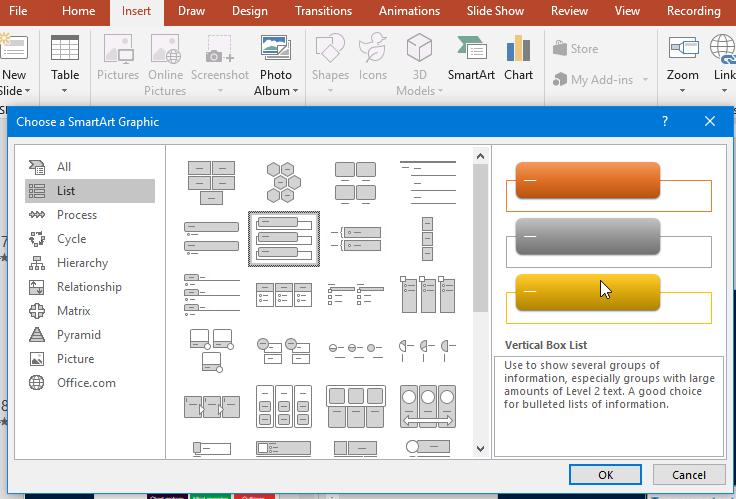Screen dimensions: 736x499
Task: Open the View tab
Action: (627, 11)
